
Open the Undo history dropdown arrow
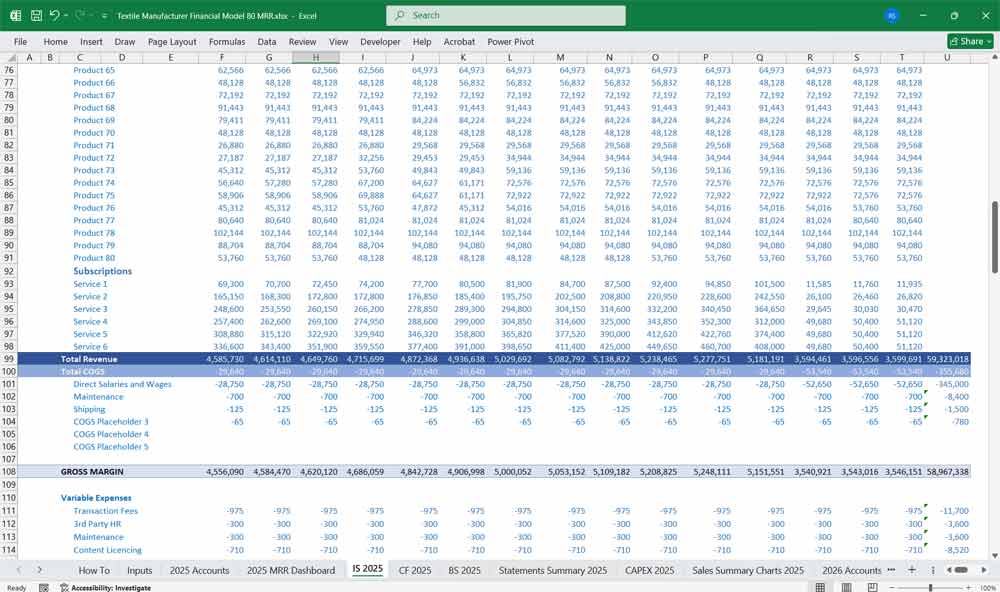pos(67,16)
